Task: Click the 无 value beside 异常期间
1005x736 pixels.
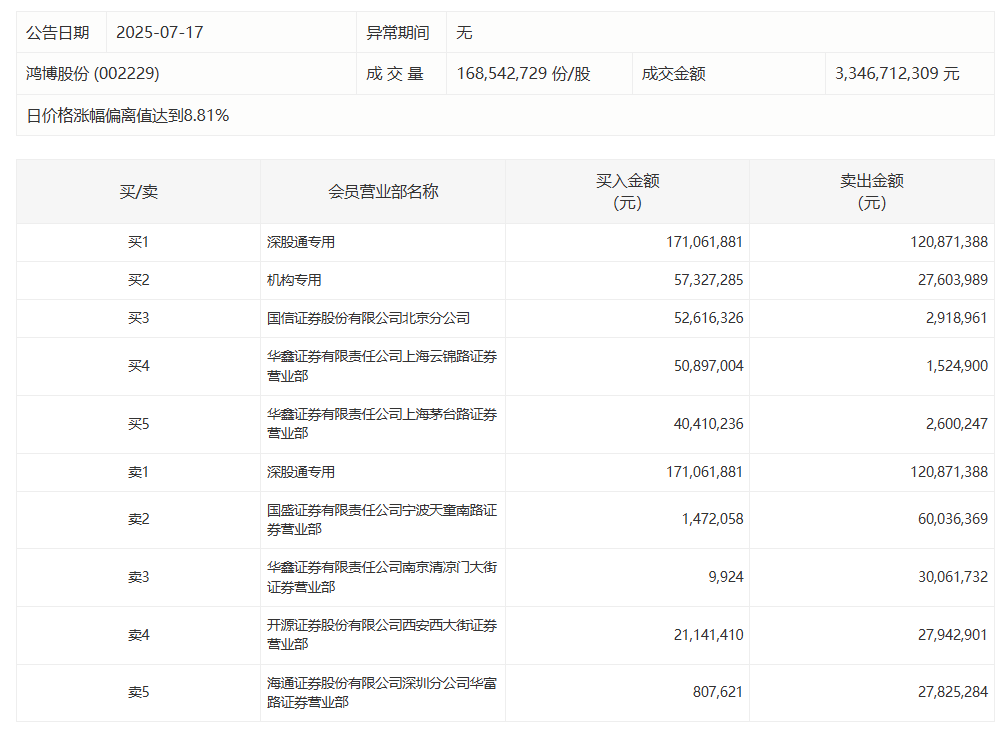Action: [x=464, y=32]
